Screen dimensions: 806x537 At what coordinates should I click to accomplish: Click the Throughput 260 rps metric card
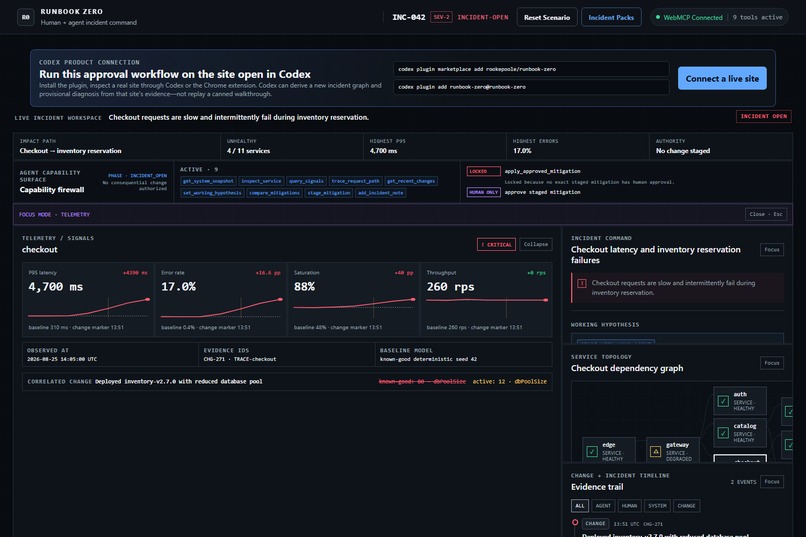[486, 300]
